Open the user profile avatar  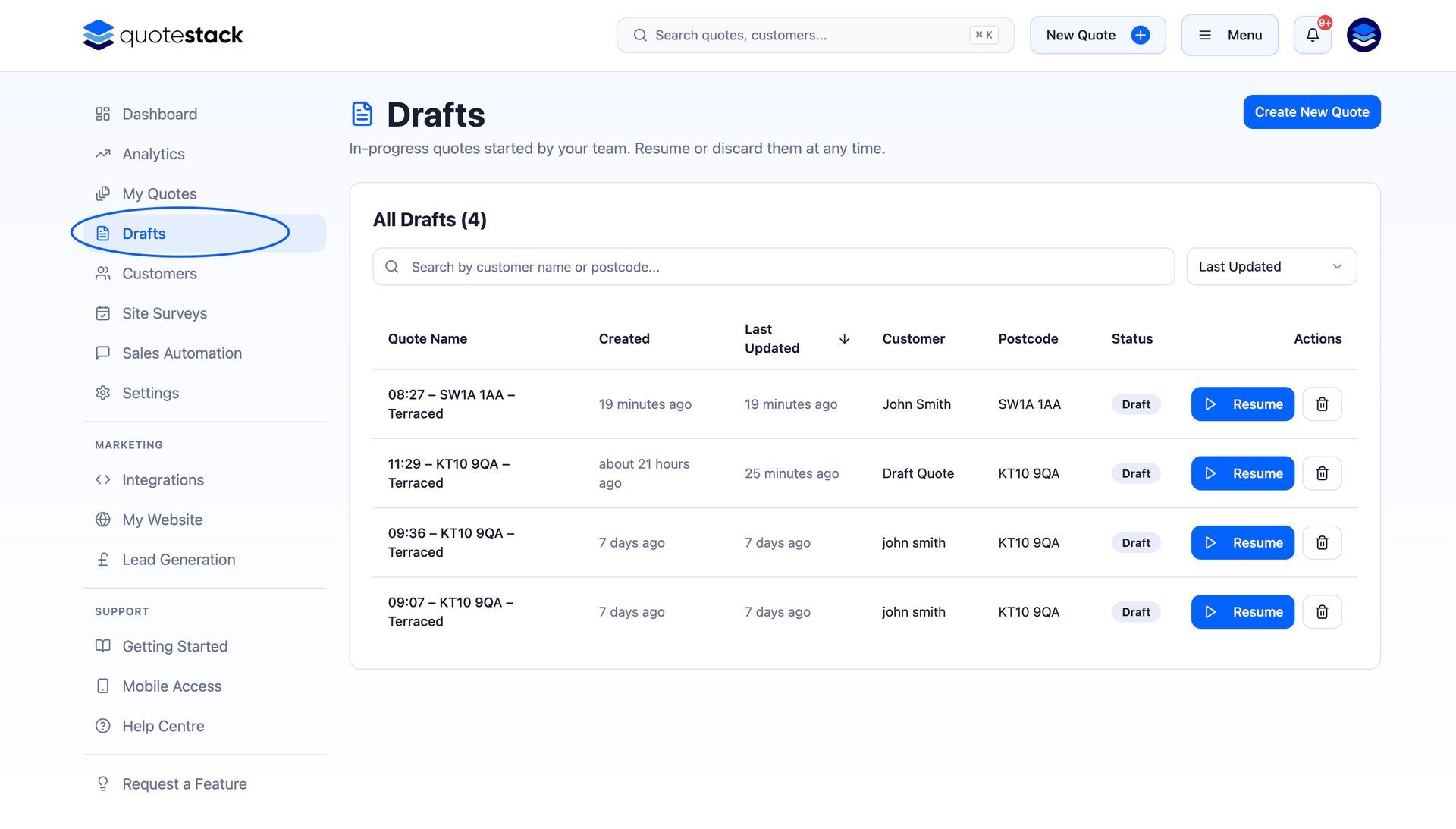1363,35
